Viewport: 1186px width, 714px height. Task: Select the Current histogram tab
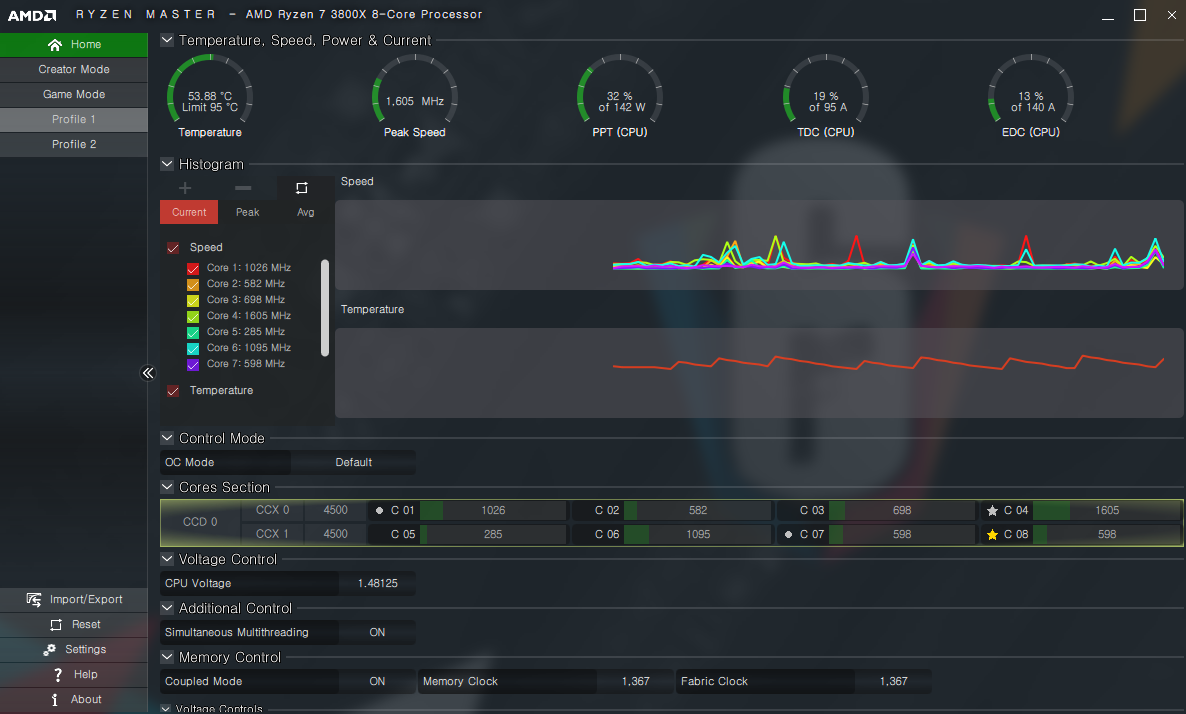[x=189, y=213]
